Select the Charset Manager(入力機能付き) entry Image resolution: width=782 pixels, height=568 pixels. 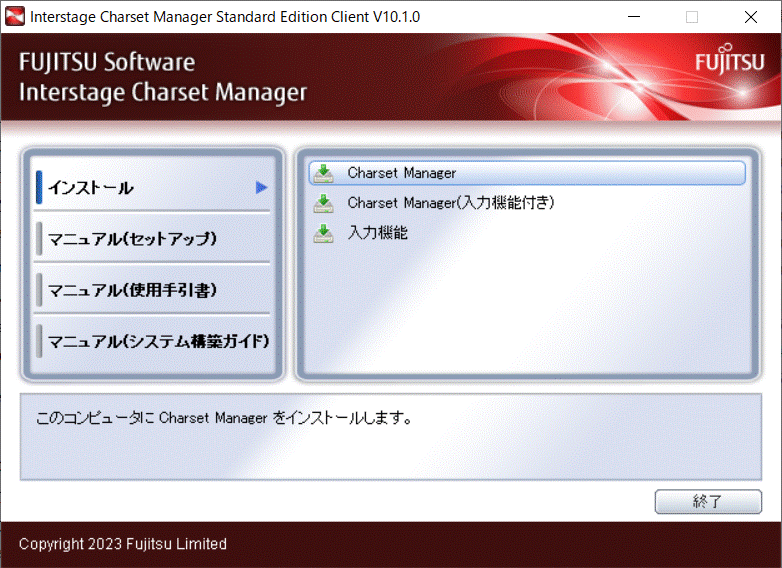coord(527,203)
